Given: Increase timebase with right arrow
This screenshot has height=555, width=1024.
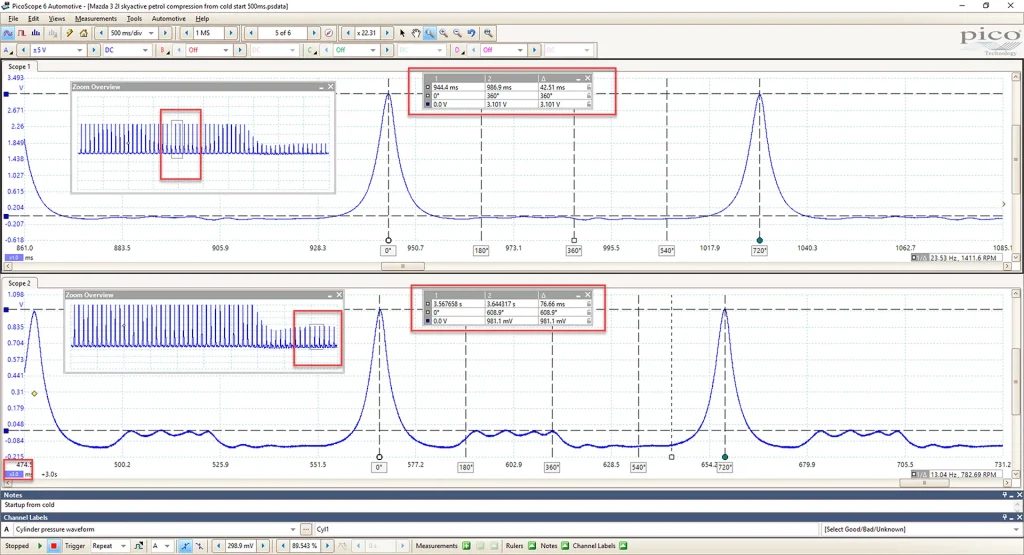Looking at the screenshot, I should (165, 33).
